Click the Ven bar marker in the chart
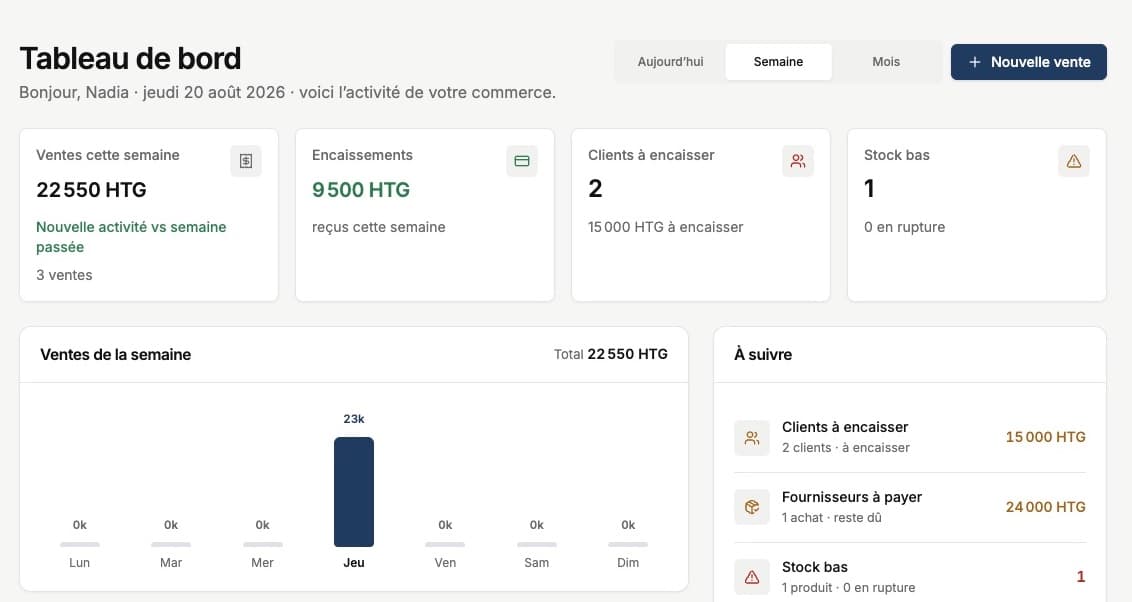Image resolution: width=1132 pixels, height=602 pixels. click(445, 544)
